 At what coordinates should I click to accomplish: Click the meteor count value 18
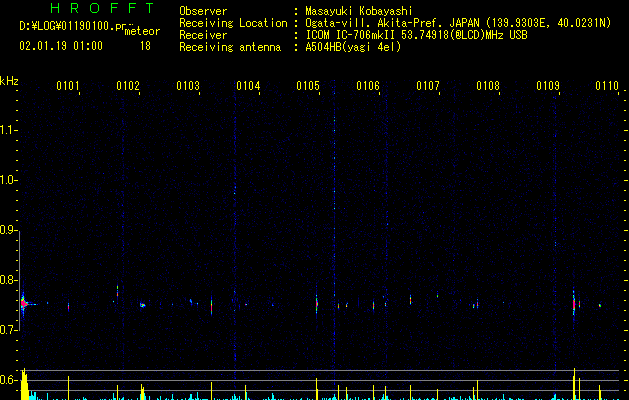[145, 46]
